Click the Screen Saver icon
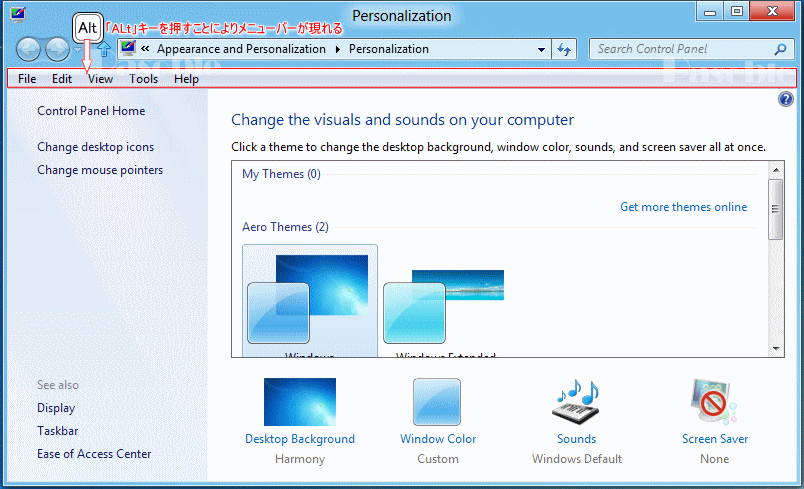Screen dimensions: 804x489 [x=713, y=402]
